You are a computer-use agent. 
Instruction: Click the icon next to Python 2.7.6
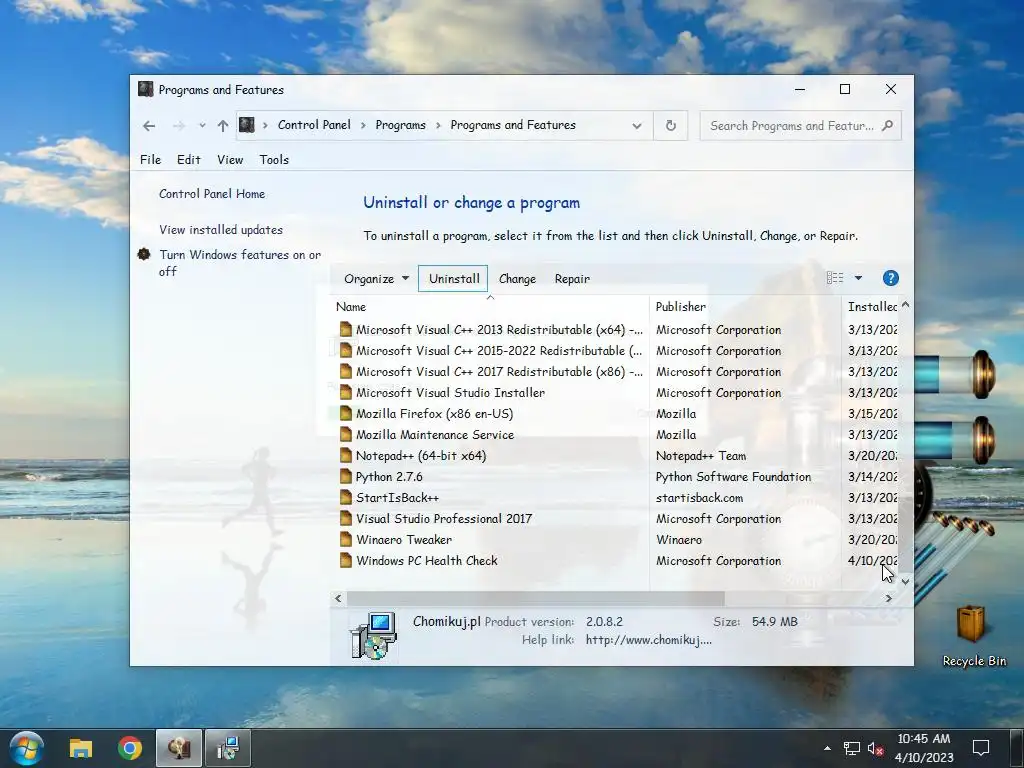[x=346, y=477]
